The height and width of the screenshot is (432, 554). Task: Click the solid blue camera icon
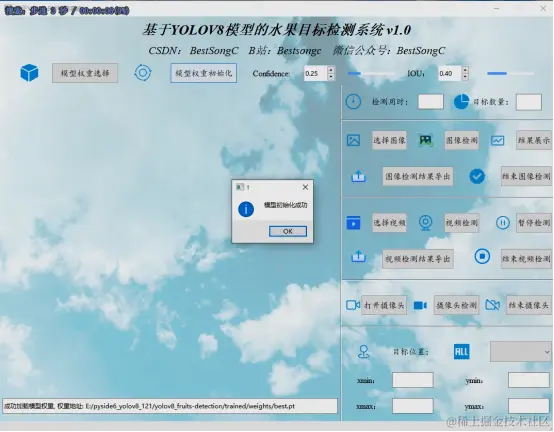[x=420, y=305]
